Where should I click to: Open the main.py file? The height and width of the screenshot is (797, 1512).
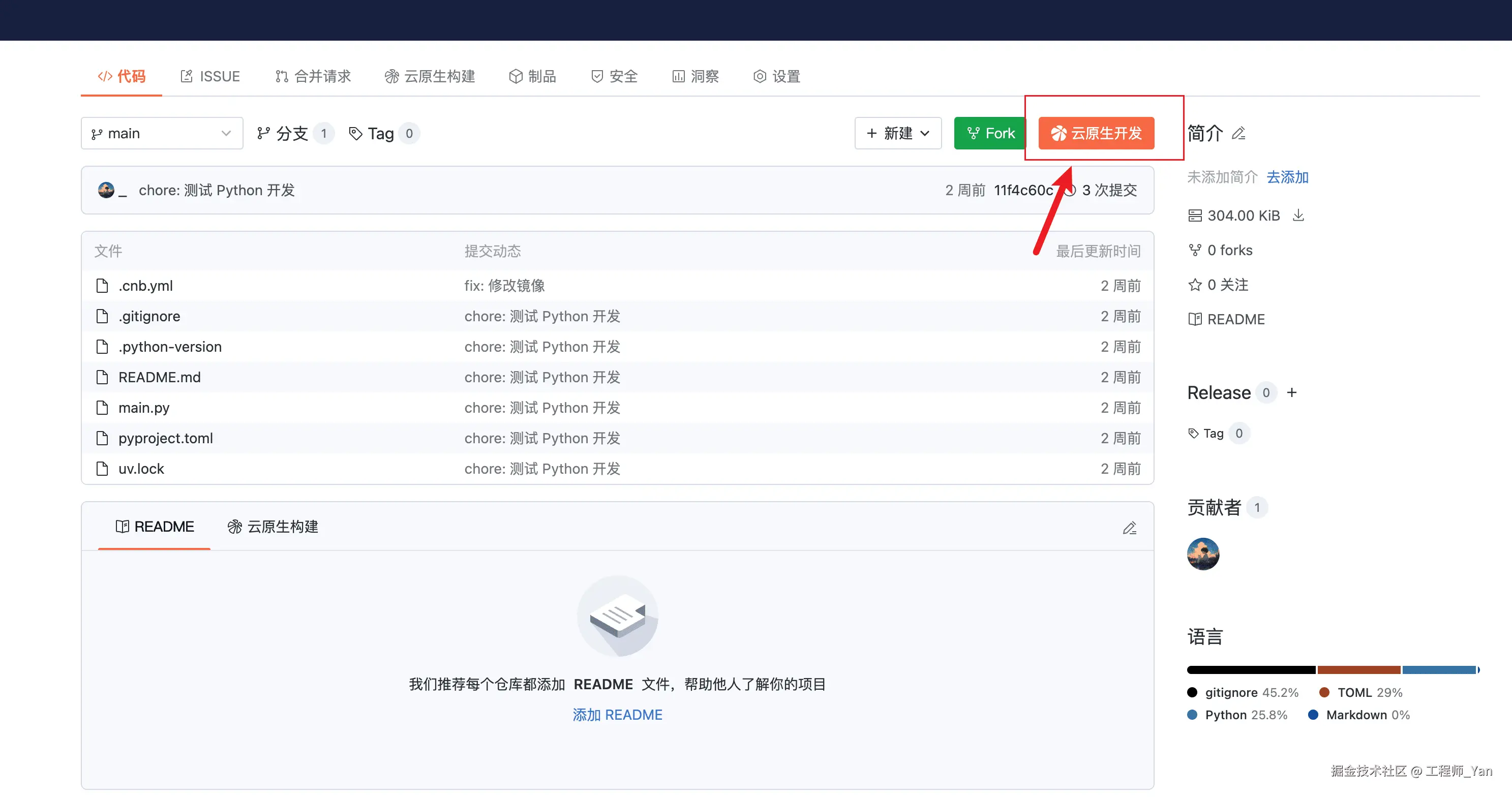144,408
